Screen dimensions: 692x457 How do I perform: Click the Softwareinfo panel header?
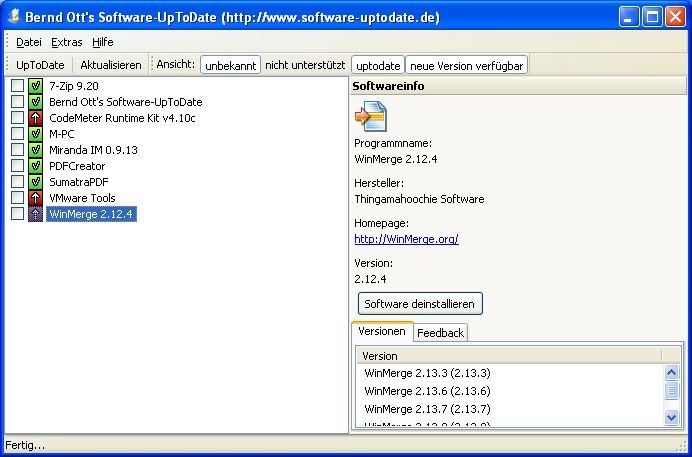(x=519, y=86)
